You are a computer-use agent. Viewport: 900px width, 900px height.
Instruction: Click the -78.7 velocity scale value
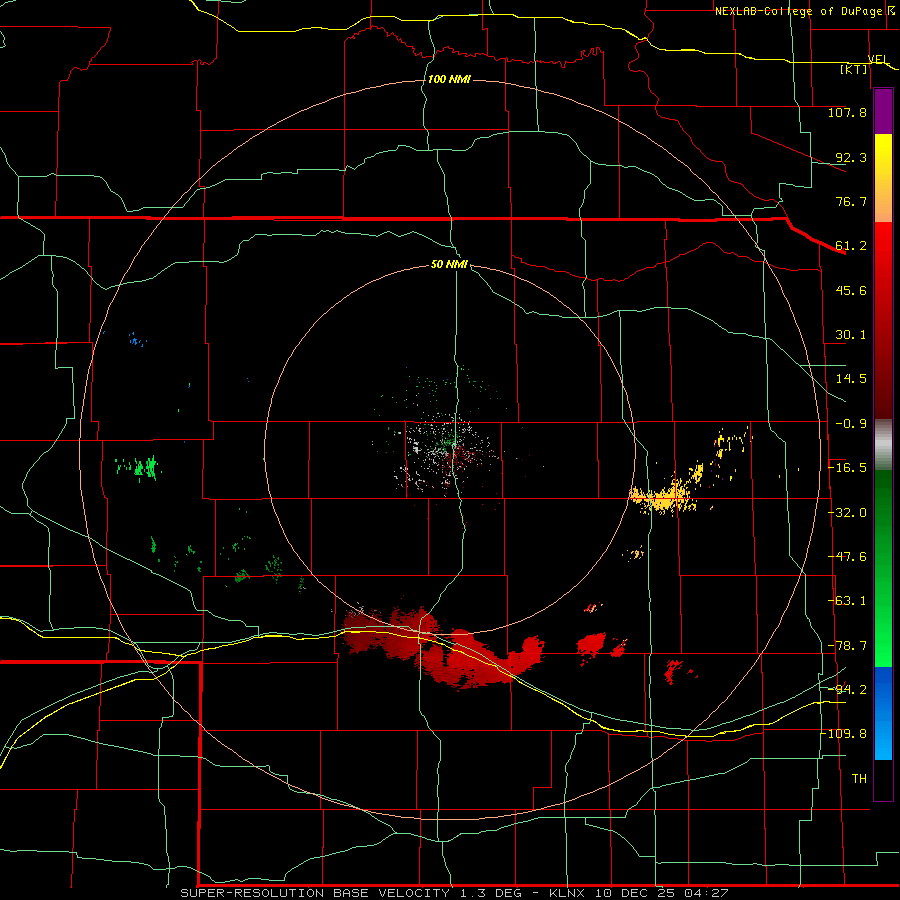click(x=847, y=646)
